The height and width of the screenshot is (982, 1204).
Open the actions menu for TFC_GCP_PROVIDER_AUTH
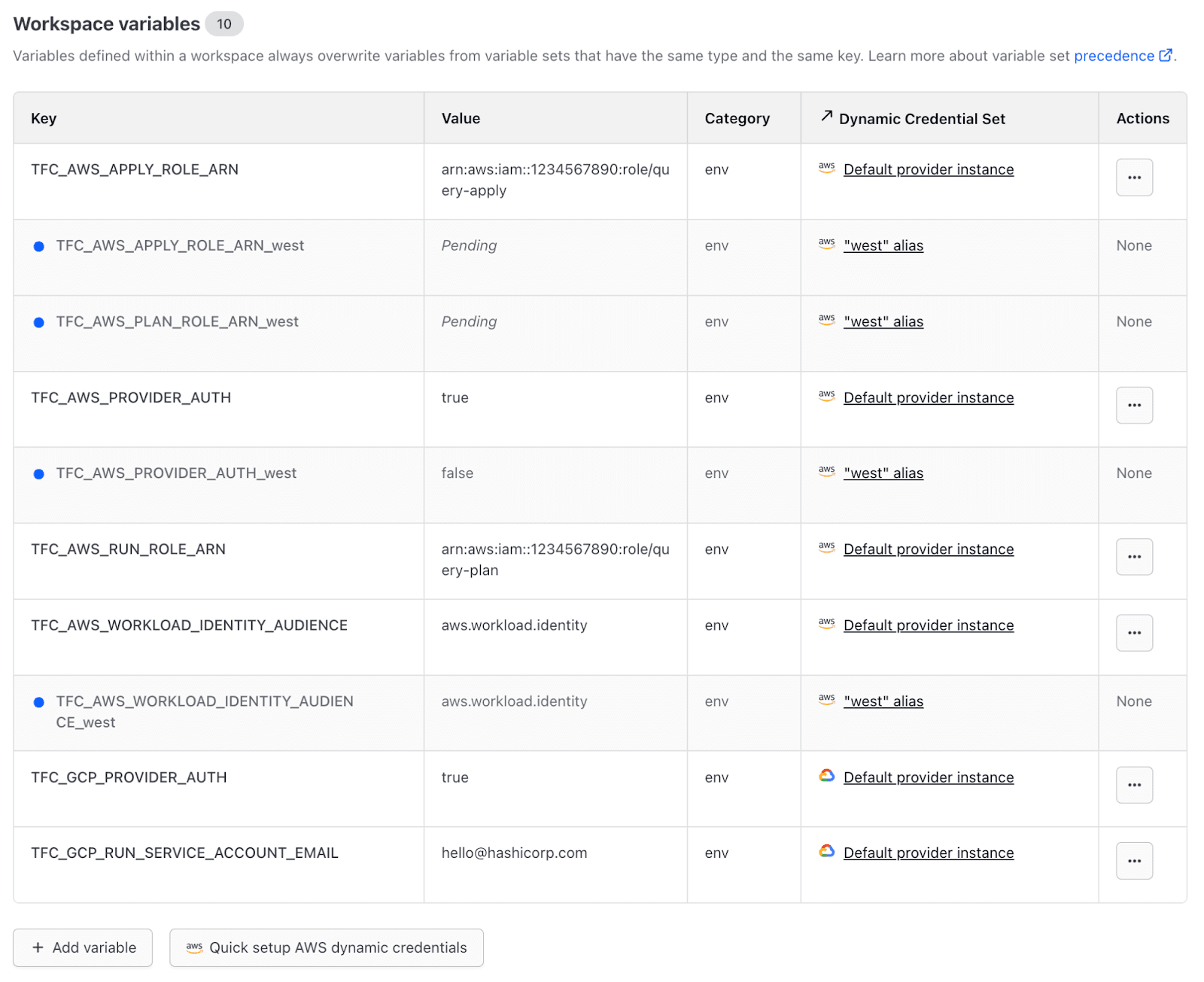(1134, 785)
